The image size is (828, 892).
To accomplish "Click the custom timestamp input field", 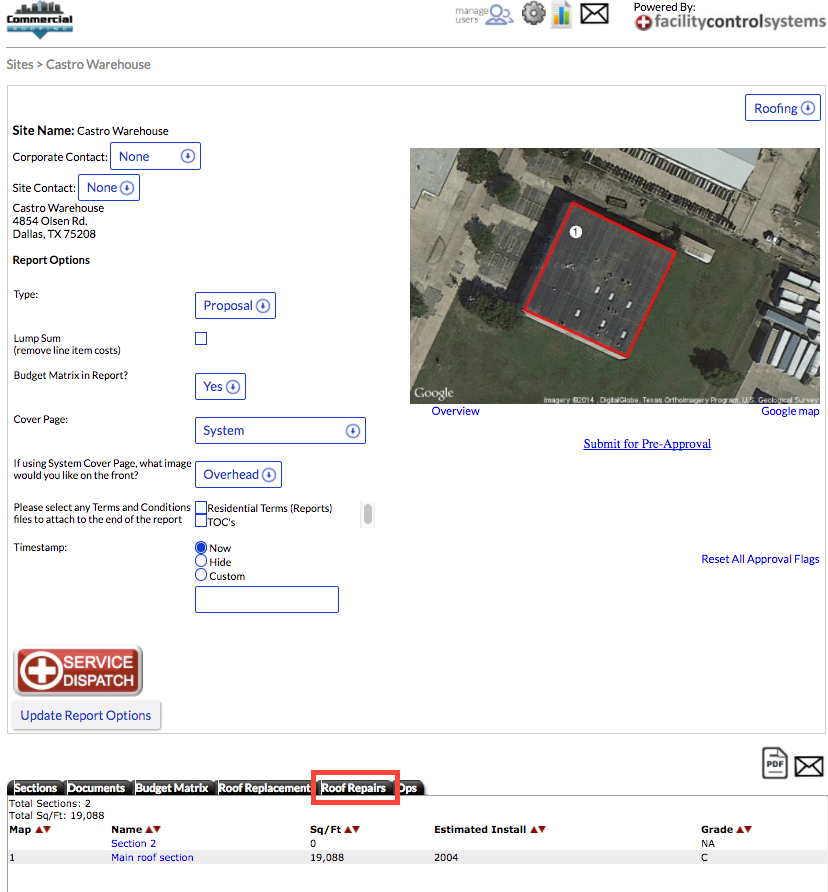I will 267,600.
